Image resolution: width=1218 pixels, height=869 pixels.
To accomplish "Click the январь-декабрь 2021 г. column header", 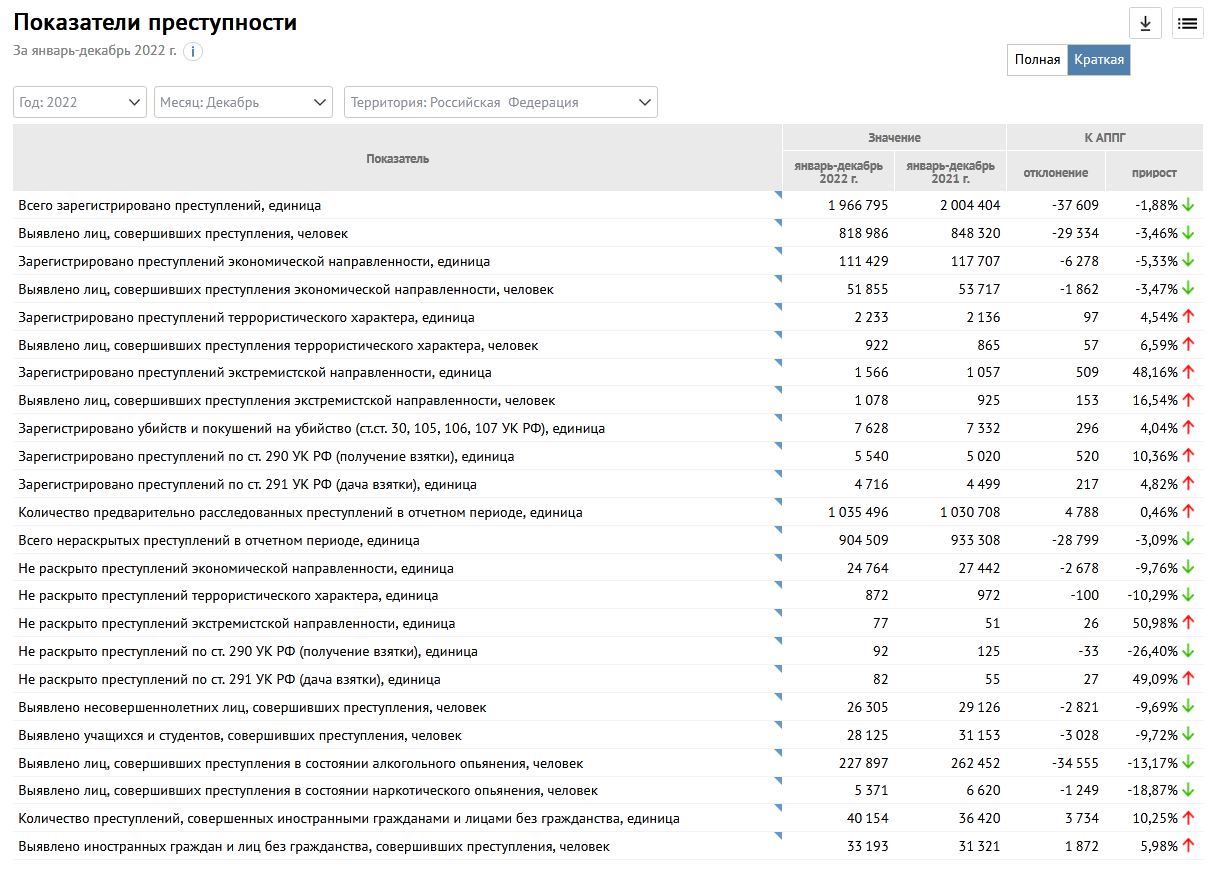I will (x=950, y=172).
